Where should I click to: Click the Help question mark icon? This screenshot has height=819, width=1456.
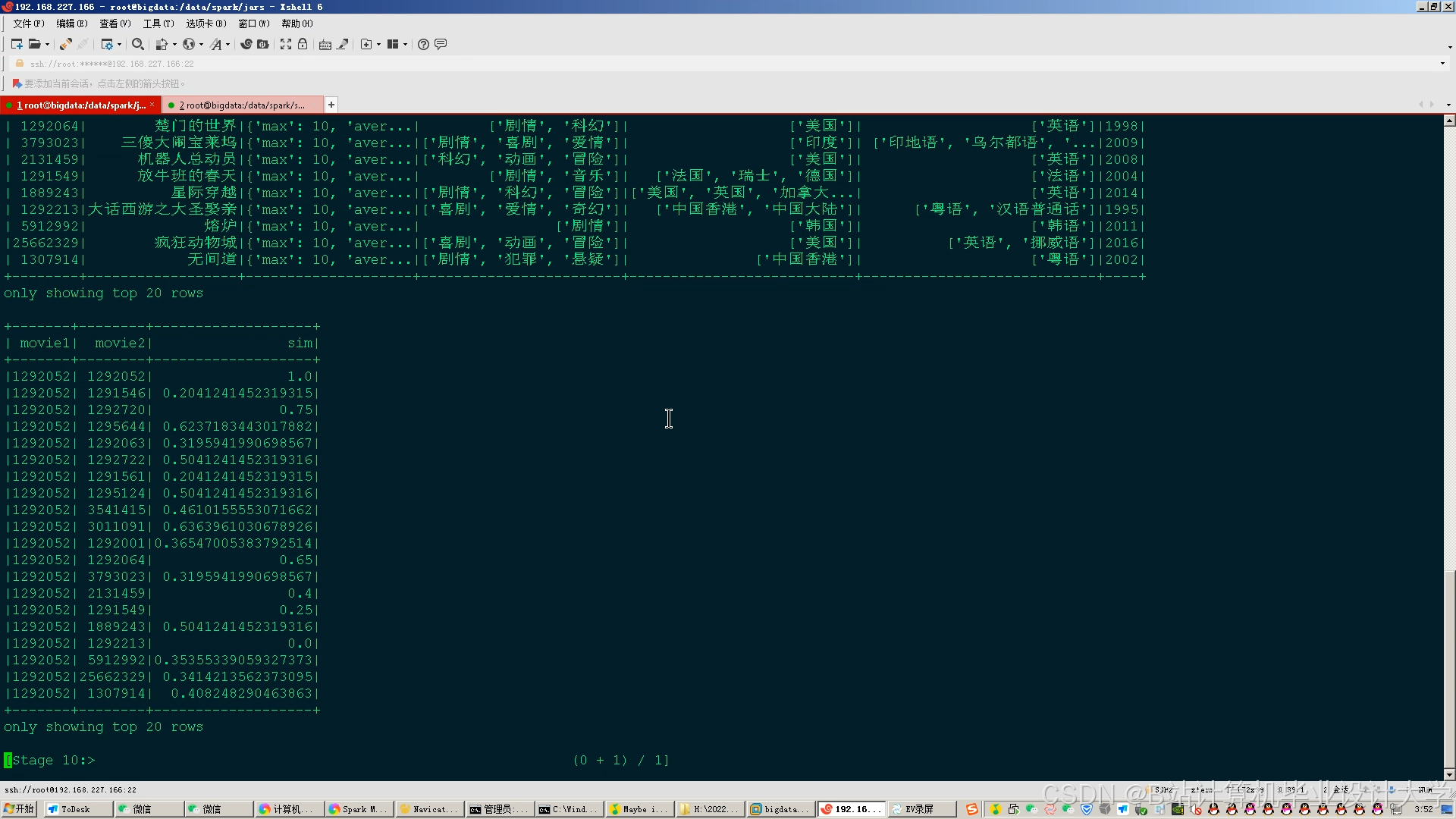423,44
